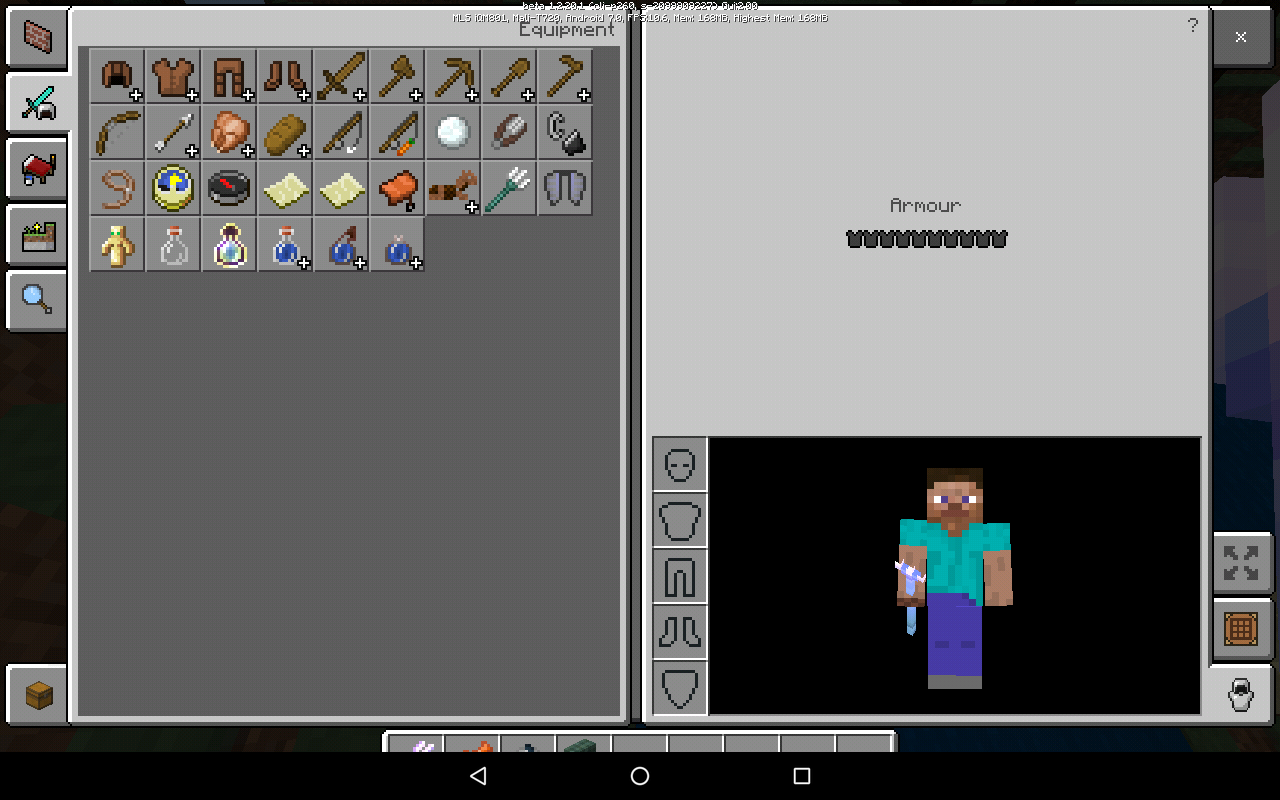Image resolution: width=1280 pixels, height=800 pixels.
Task: Click the empty boots slot
Action: click(x=680, y=632)
